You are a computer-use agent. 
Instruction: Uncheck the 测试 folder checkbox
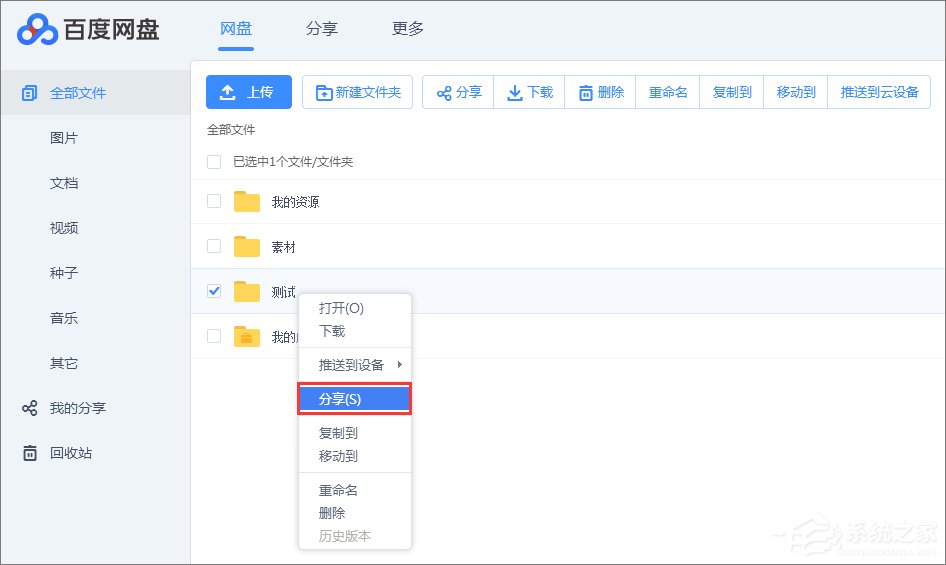click(214, 291)
